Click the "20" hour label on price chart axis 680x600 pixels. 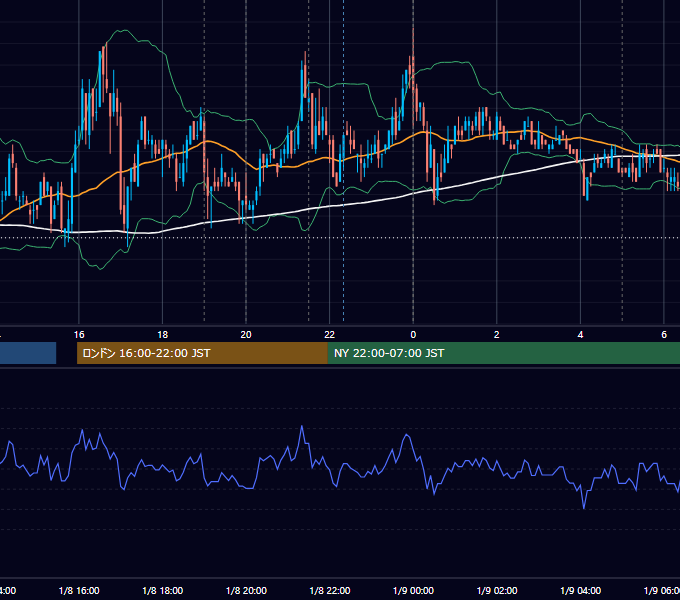coord(246,335)
